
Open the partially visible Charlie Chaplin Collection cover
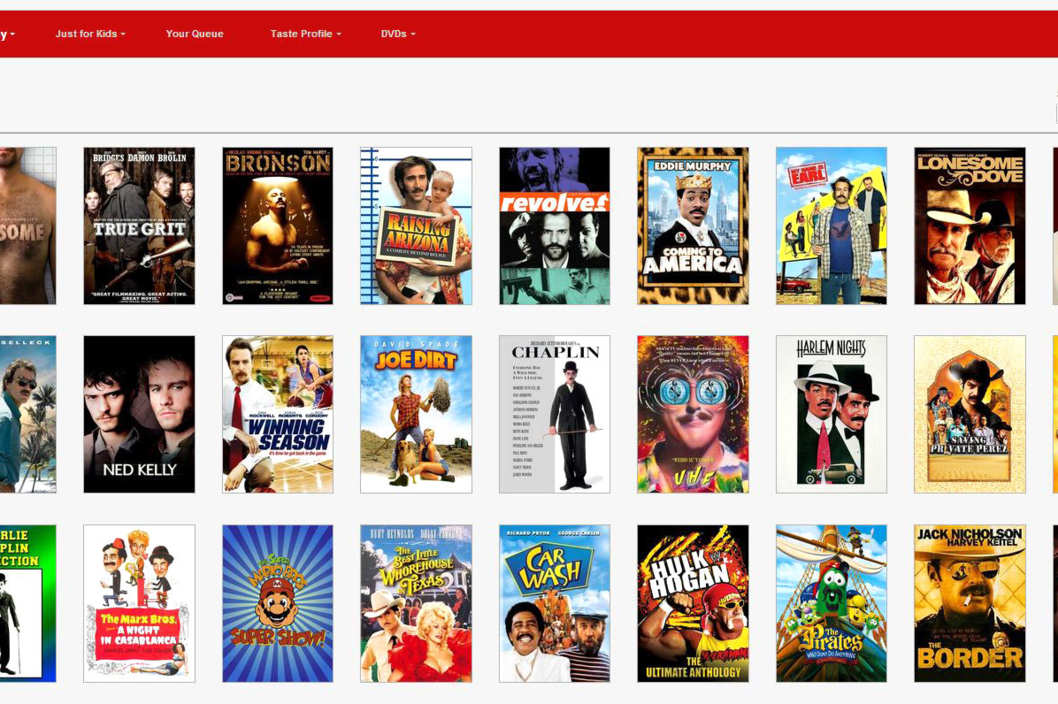coord(28,603)
